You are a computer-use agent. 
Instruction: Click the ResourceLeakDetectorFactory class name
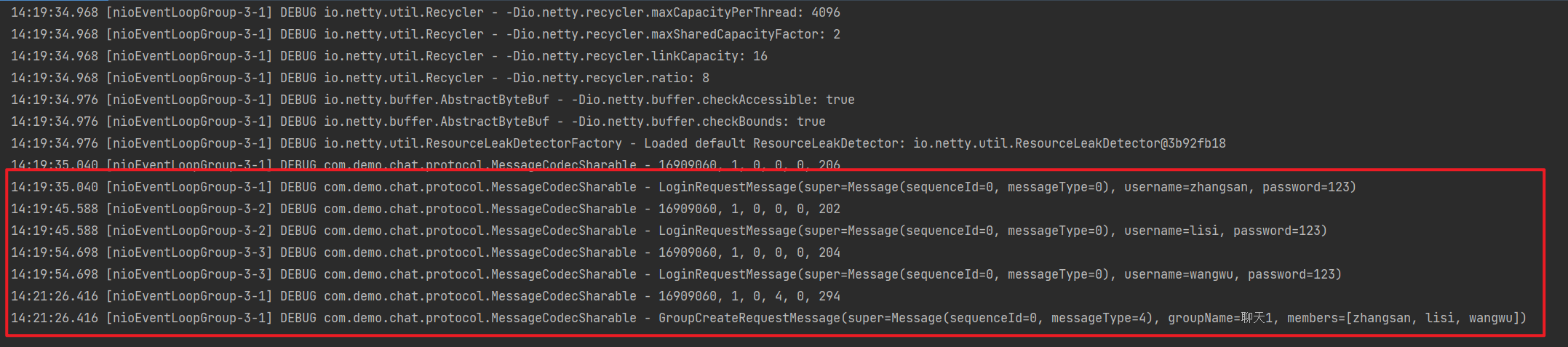pos(472,143)
